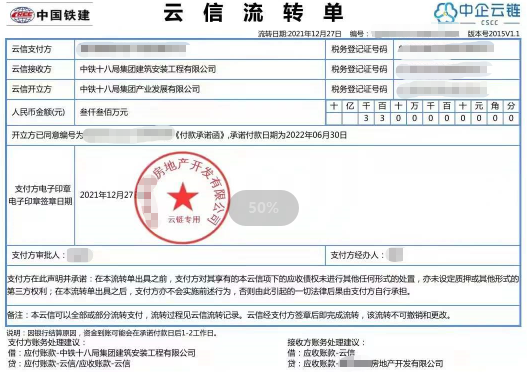527x372 pixels.
Task: Click the 借：应收账款-云信 line
Action: (x=321, y=353)
